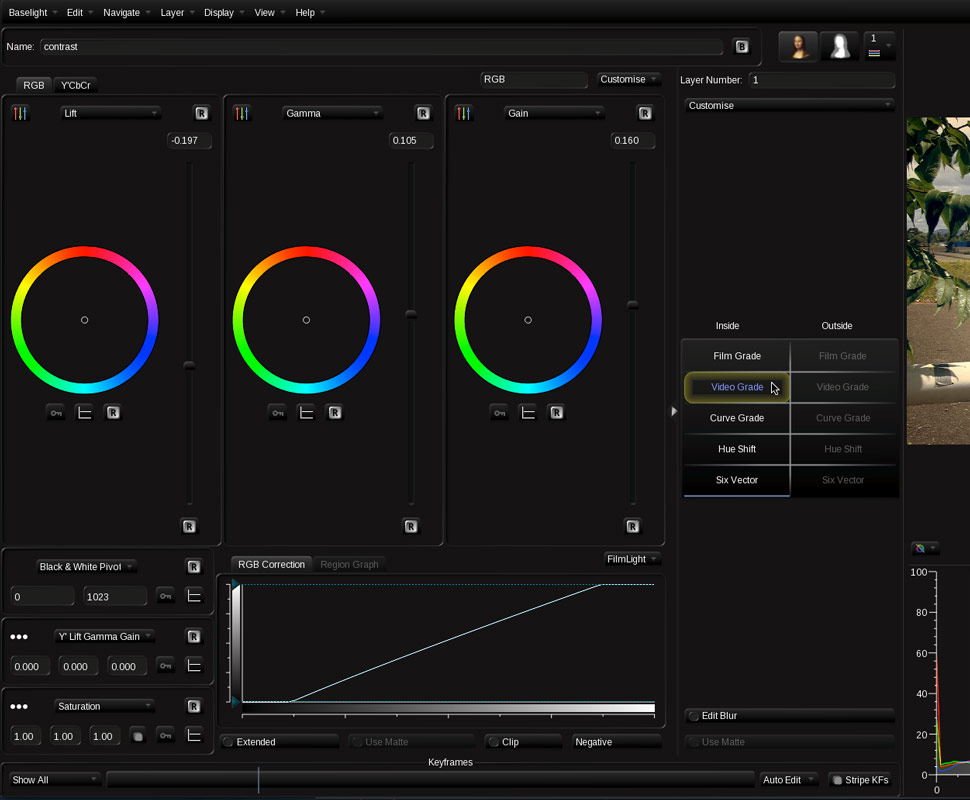This screenshot has height=800, width=970.
Task: Reset the Gamma control with R icon
Action: pyautogui.click(x=423, y=114)
